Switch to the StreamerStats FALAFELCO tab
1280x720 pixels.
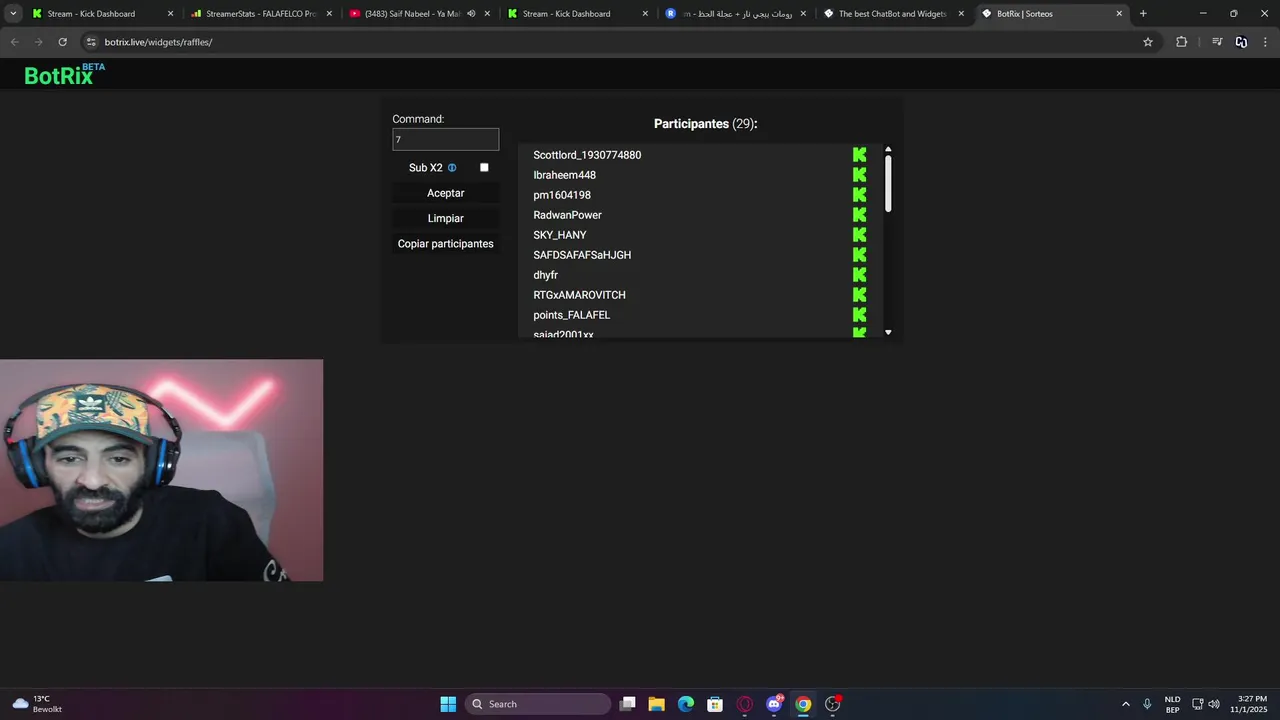(x=259, y=14)
